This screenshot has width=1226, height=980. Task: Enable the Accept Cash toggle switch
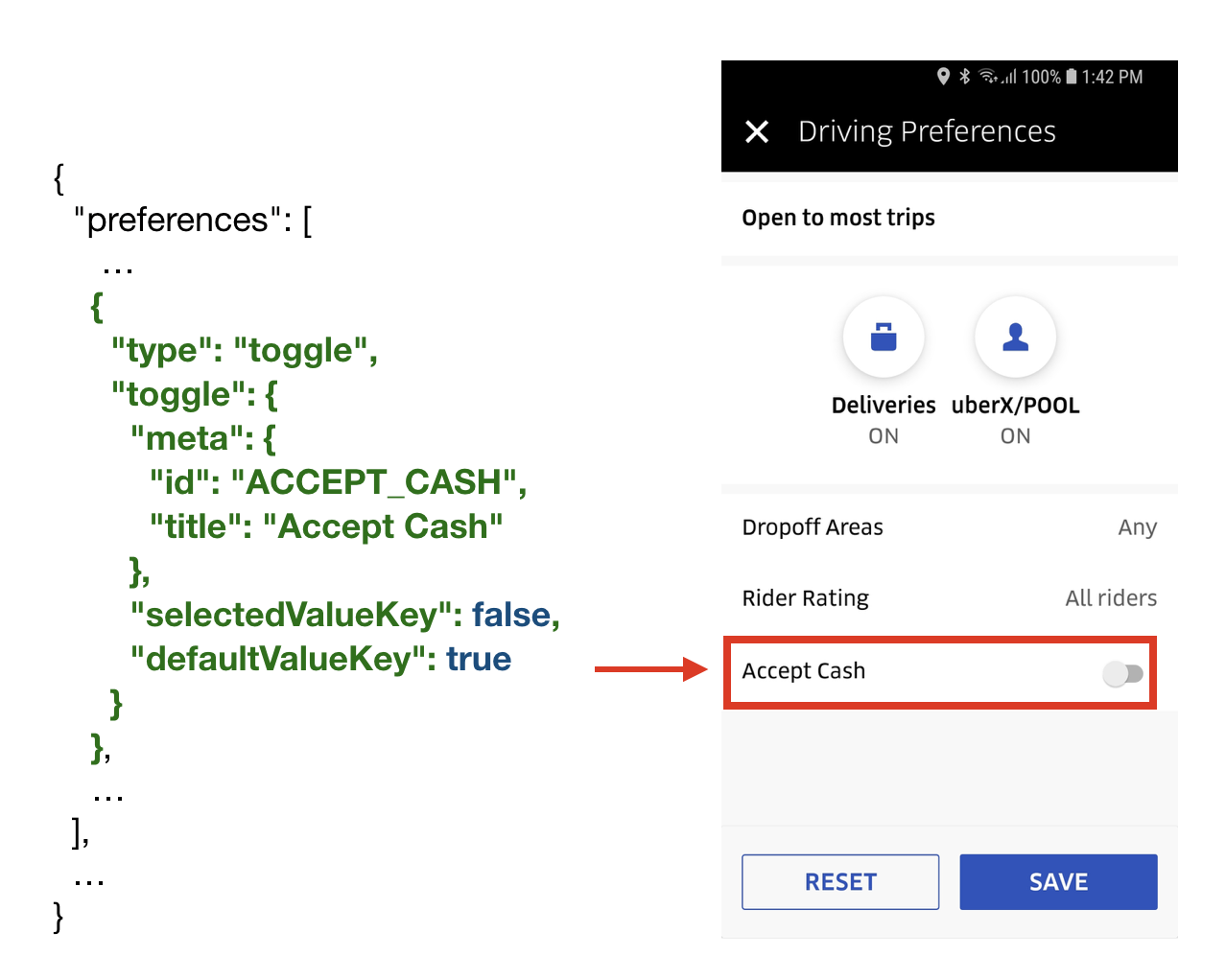coord(1122,674)
